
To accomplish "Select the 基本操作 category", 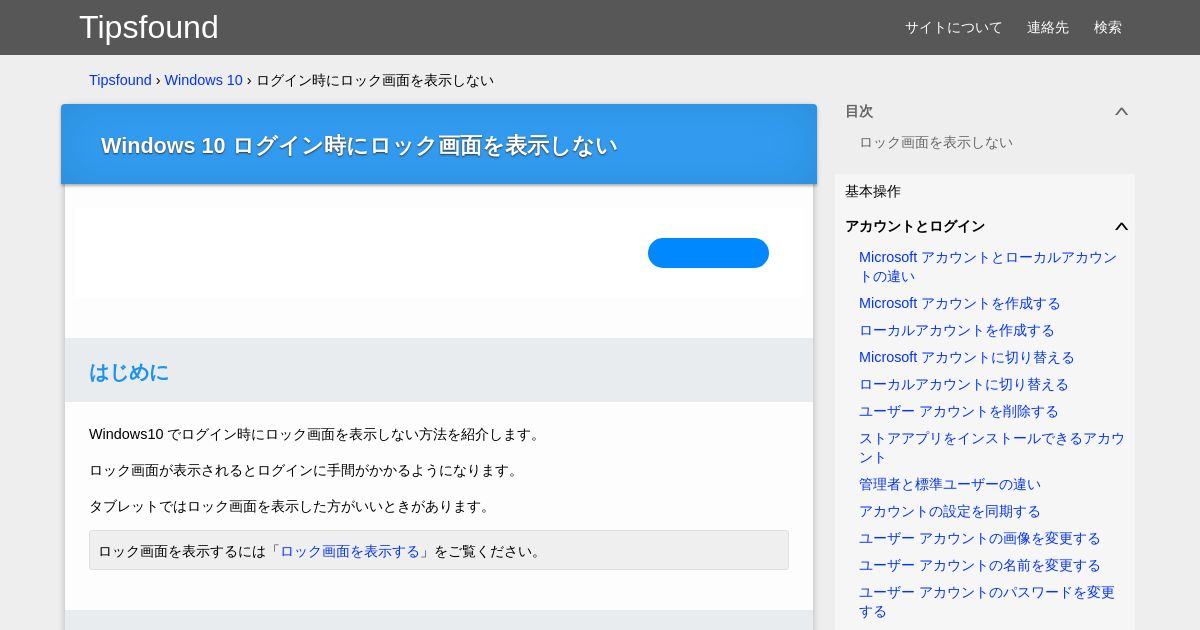I will tap(873, 191).
